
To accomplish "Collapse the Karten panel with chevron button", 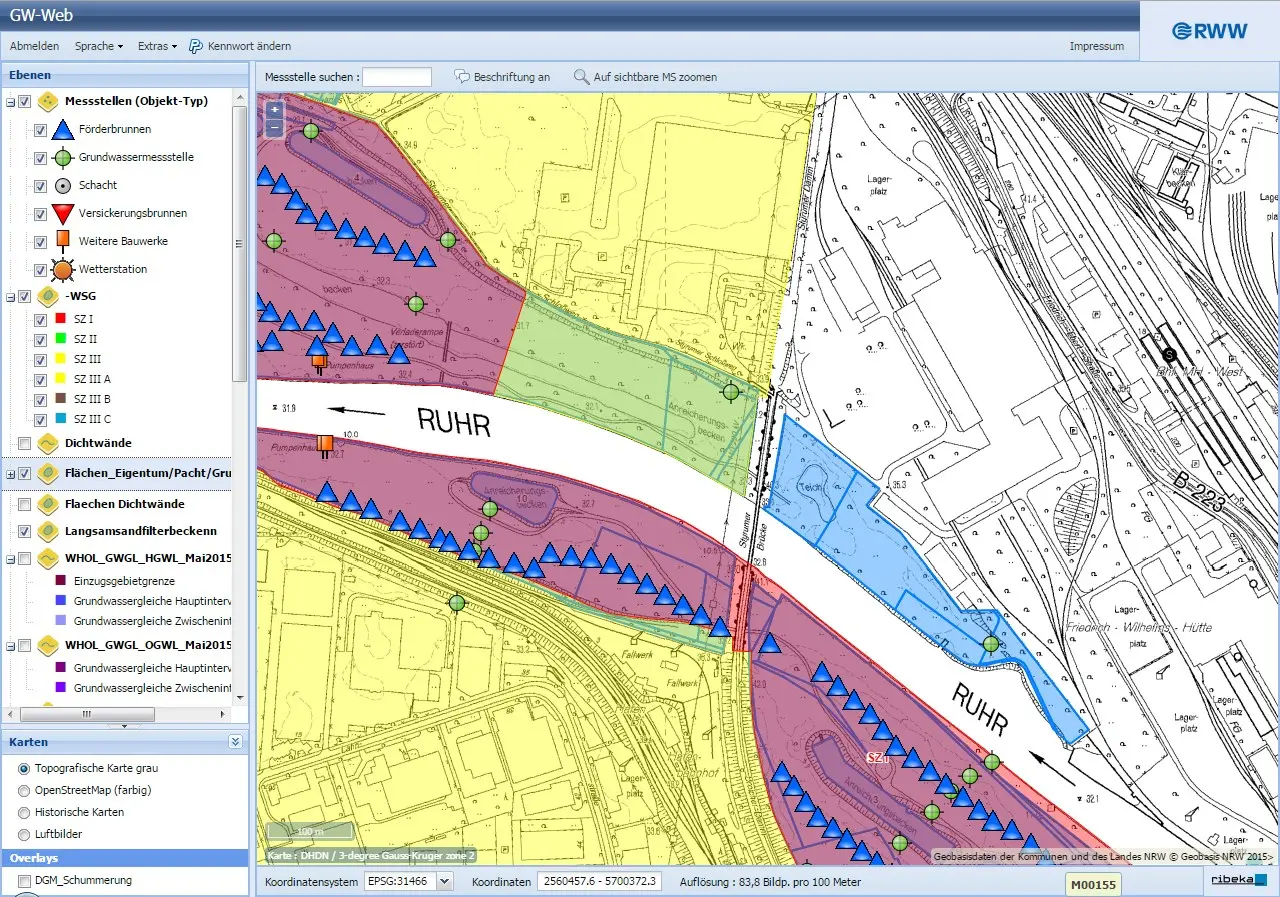I will point(235,742).
